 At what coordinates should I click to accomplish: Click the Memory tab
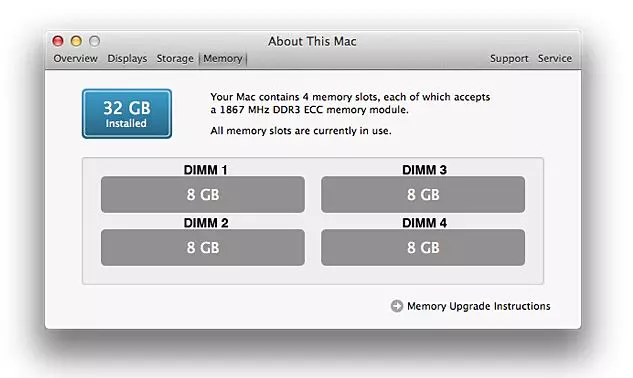coord(223,59)
